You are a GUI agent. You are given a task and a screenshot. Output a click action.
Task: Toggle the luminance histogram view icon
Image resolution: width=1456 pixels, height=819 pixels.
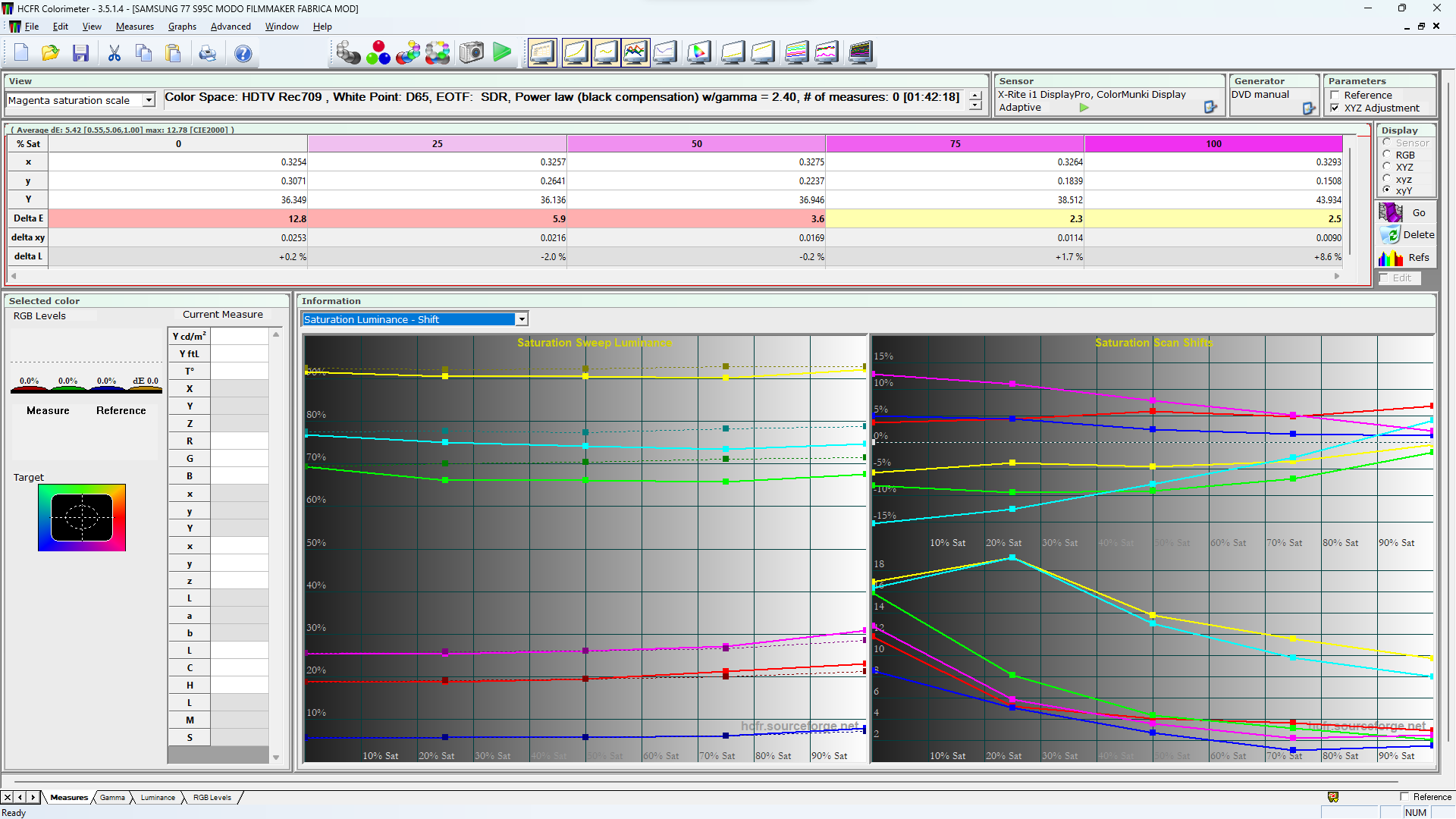point(576,52)
